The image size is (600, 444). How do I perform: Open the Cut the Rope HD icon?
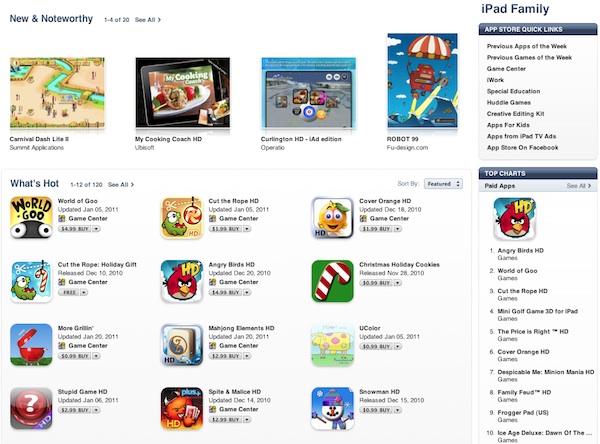tap(182, 218)
